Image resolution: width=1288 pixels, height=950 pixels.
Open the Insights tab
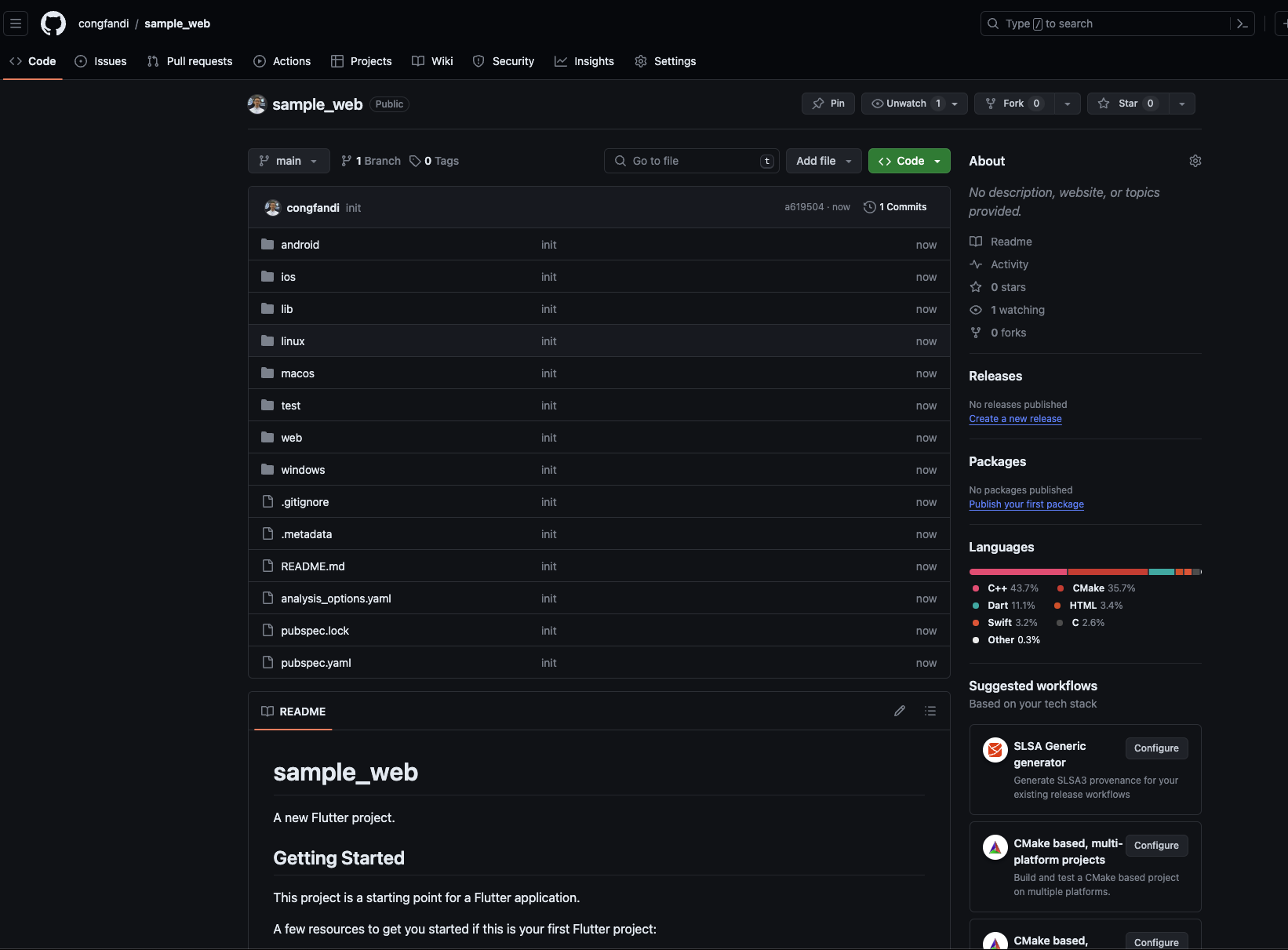pyautogui.click(x=584, y=61)
